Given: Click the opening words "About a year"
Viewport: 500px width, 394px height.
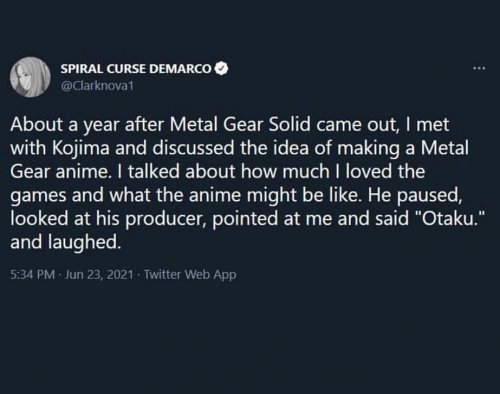Looking at the screenshot, I should click(x=65, y=125).
